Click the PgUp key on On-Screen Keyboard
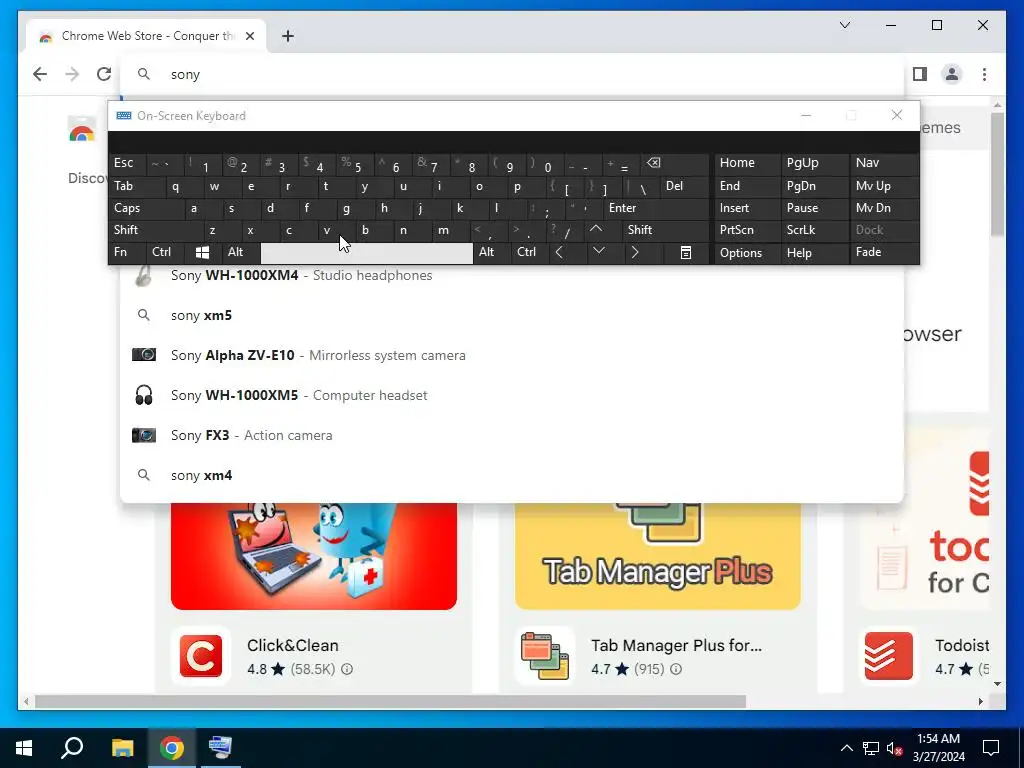This screenshot has height=768, width=1024. 814,163
